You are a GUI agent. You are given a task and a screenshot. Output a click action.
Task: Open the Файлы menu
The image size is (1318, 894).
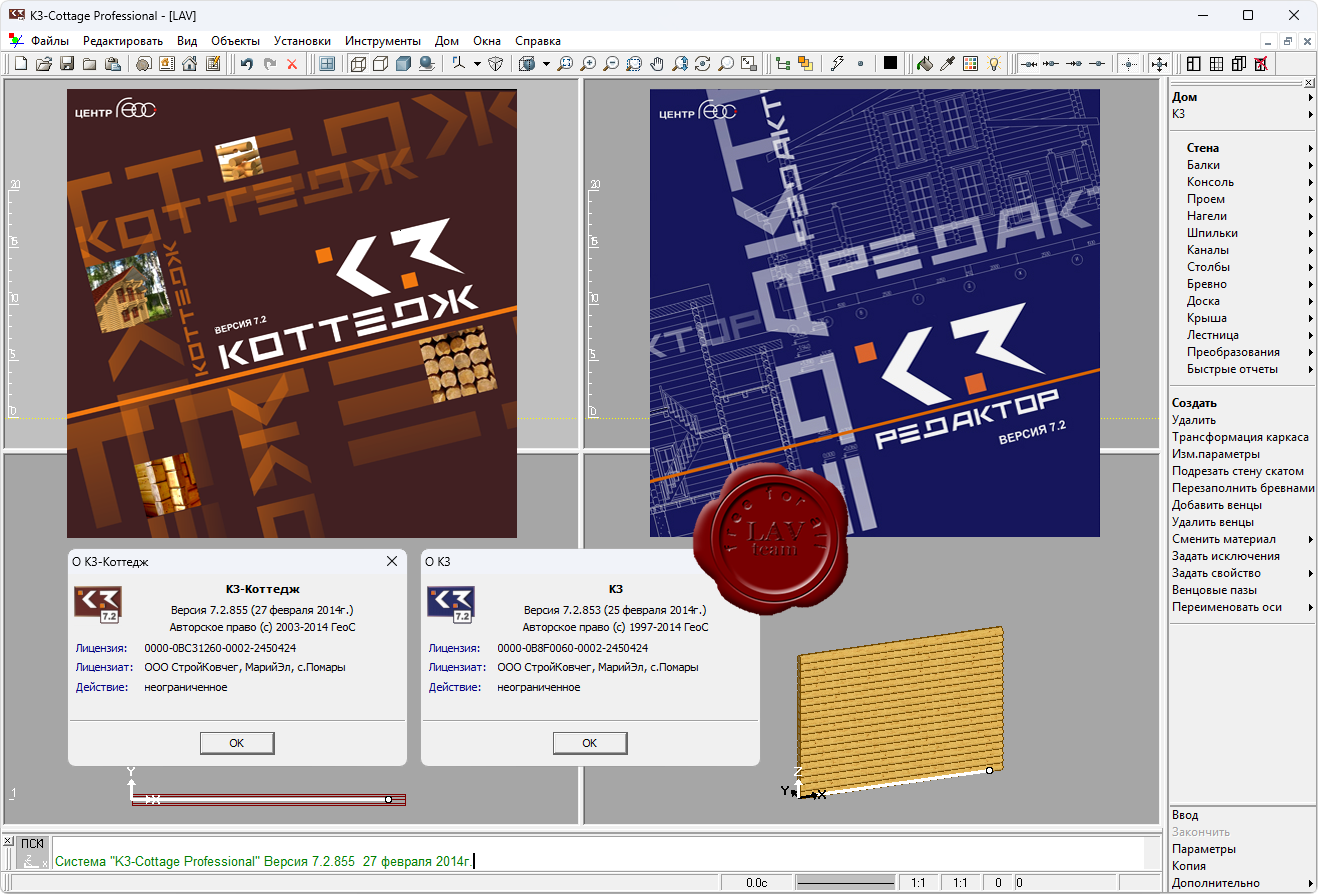pyautogui.click(x=50, y=41)
